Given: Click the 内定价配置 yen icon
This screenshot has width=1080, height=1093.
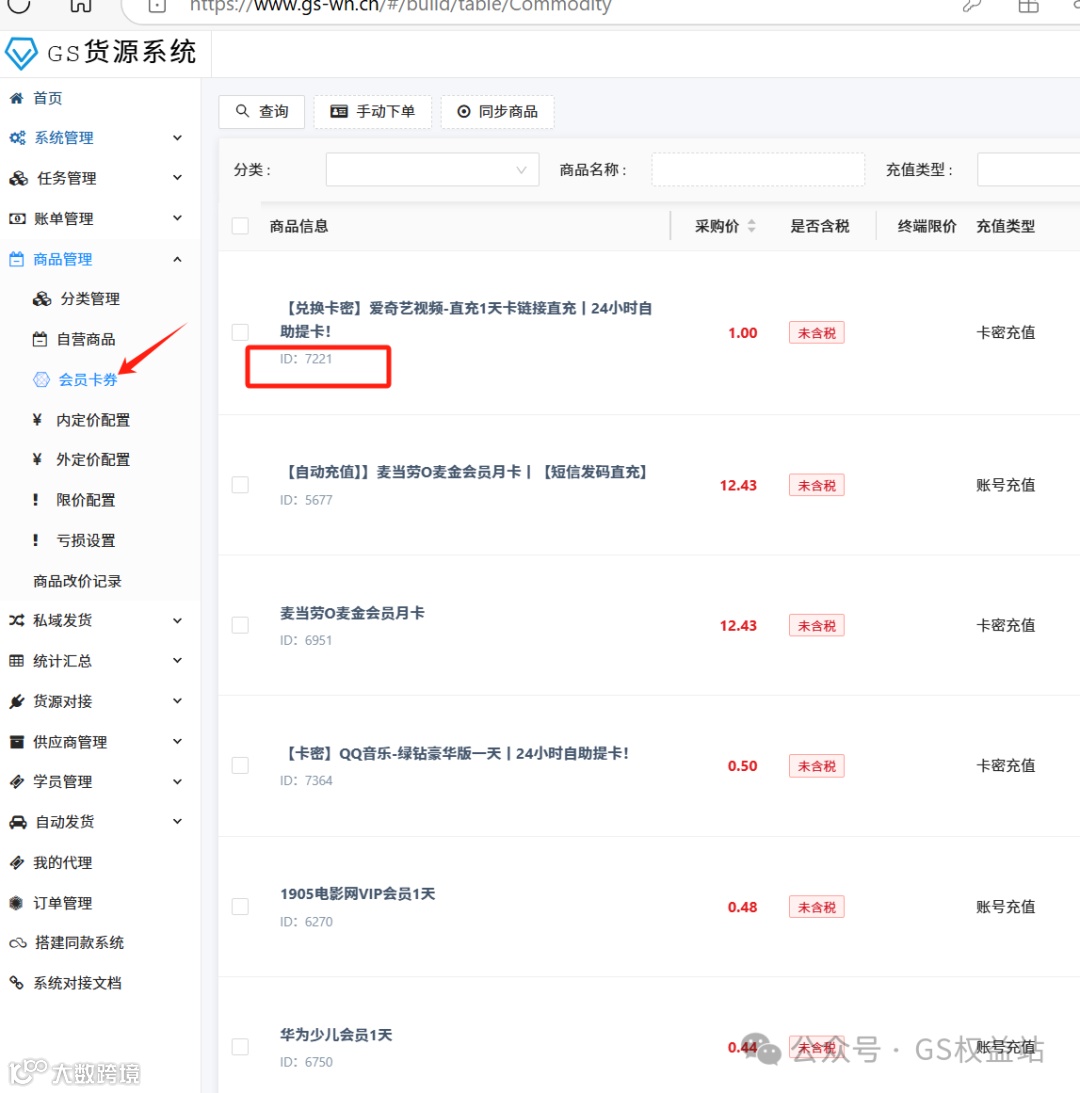Looking at the screenshot, I should pyautogui.click(x=38, y=420).
